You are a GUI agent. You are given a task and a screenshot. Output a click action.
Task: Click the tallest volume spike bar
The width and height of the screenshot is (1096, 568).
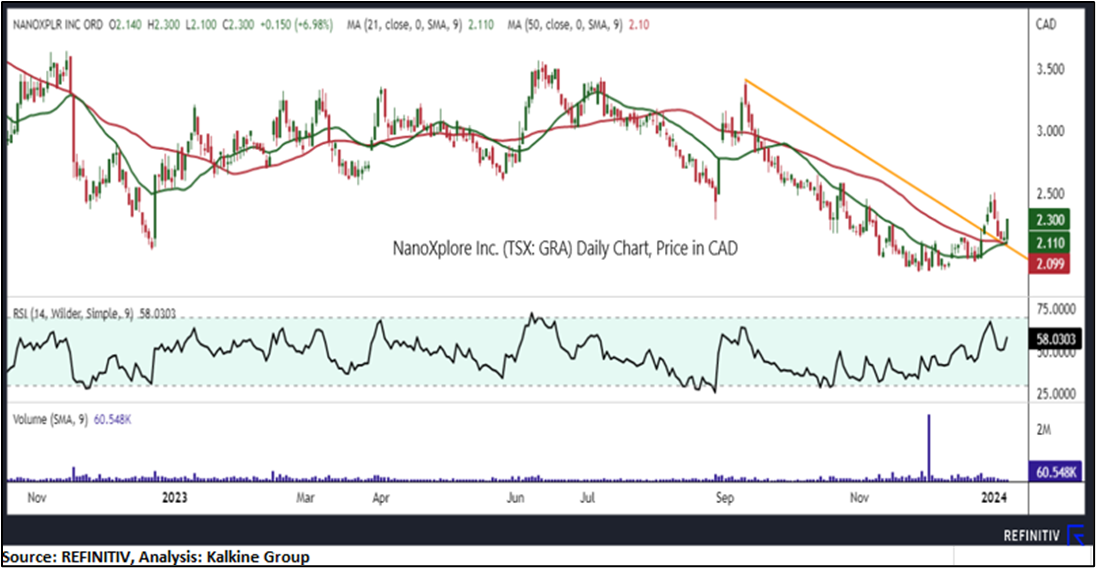click(929, 447)
